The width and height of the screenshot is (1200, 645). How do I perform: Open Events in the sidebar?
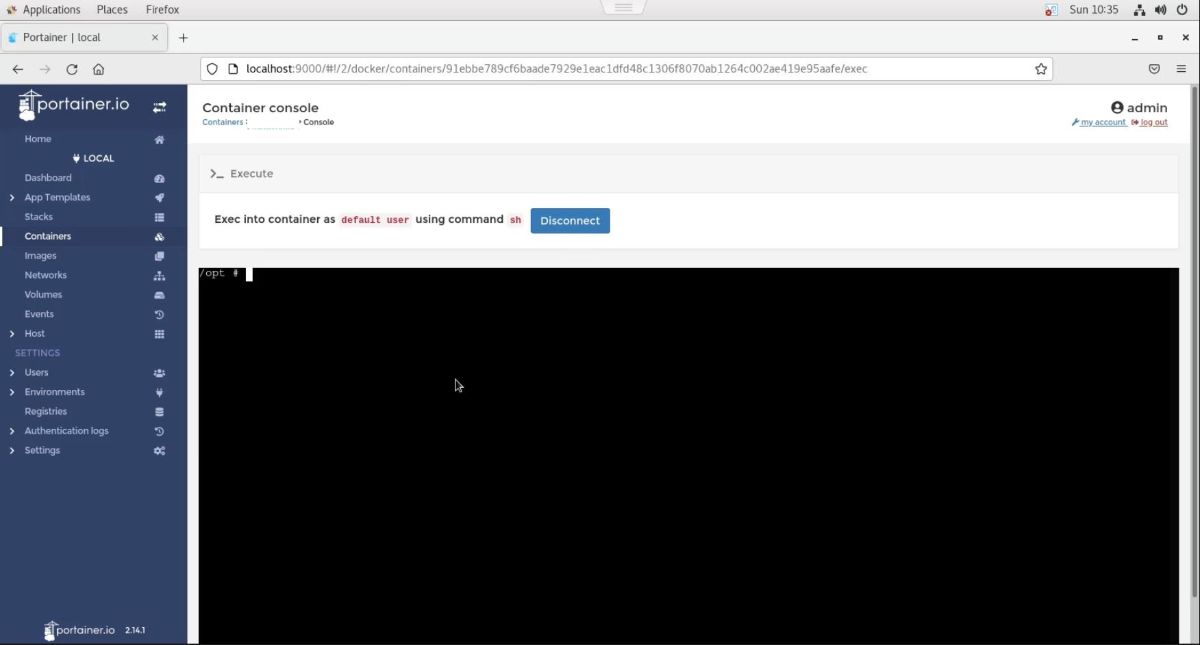tap(39, 314)
